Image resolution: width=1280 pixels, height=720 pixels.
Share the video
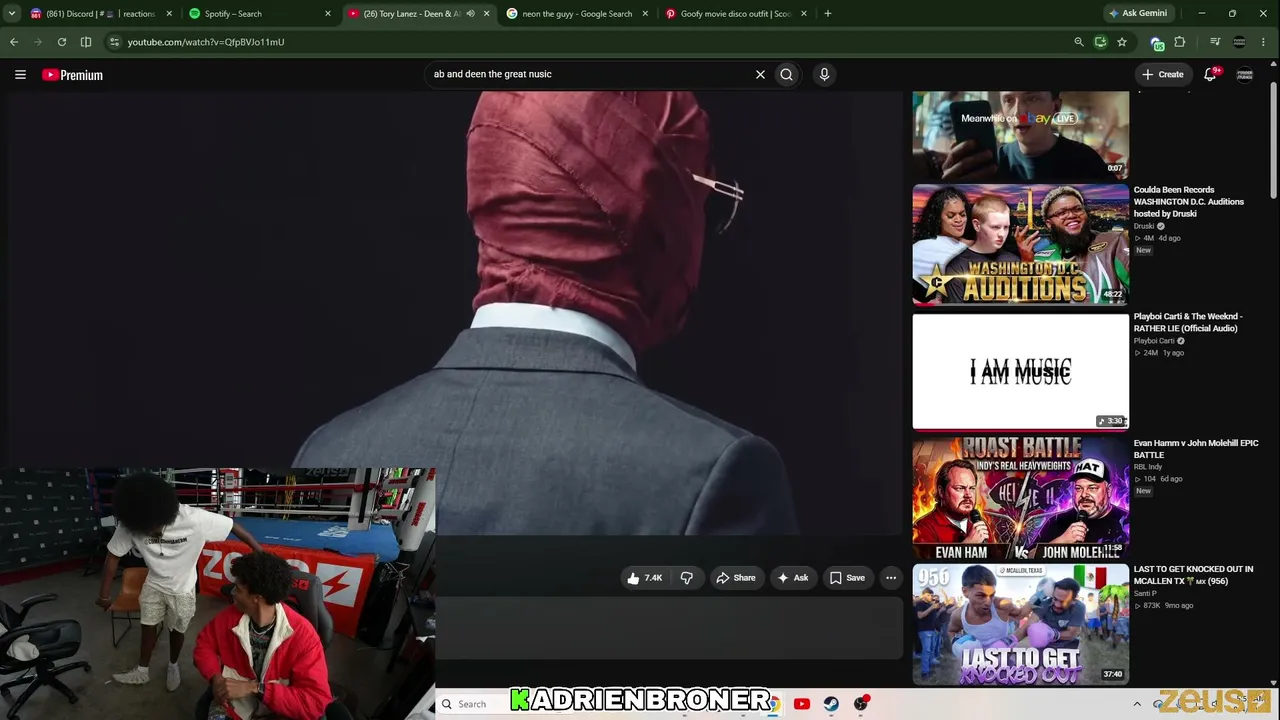click(735, 578)
